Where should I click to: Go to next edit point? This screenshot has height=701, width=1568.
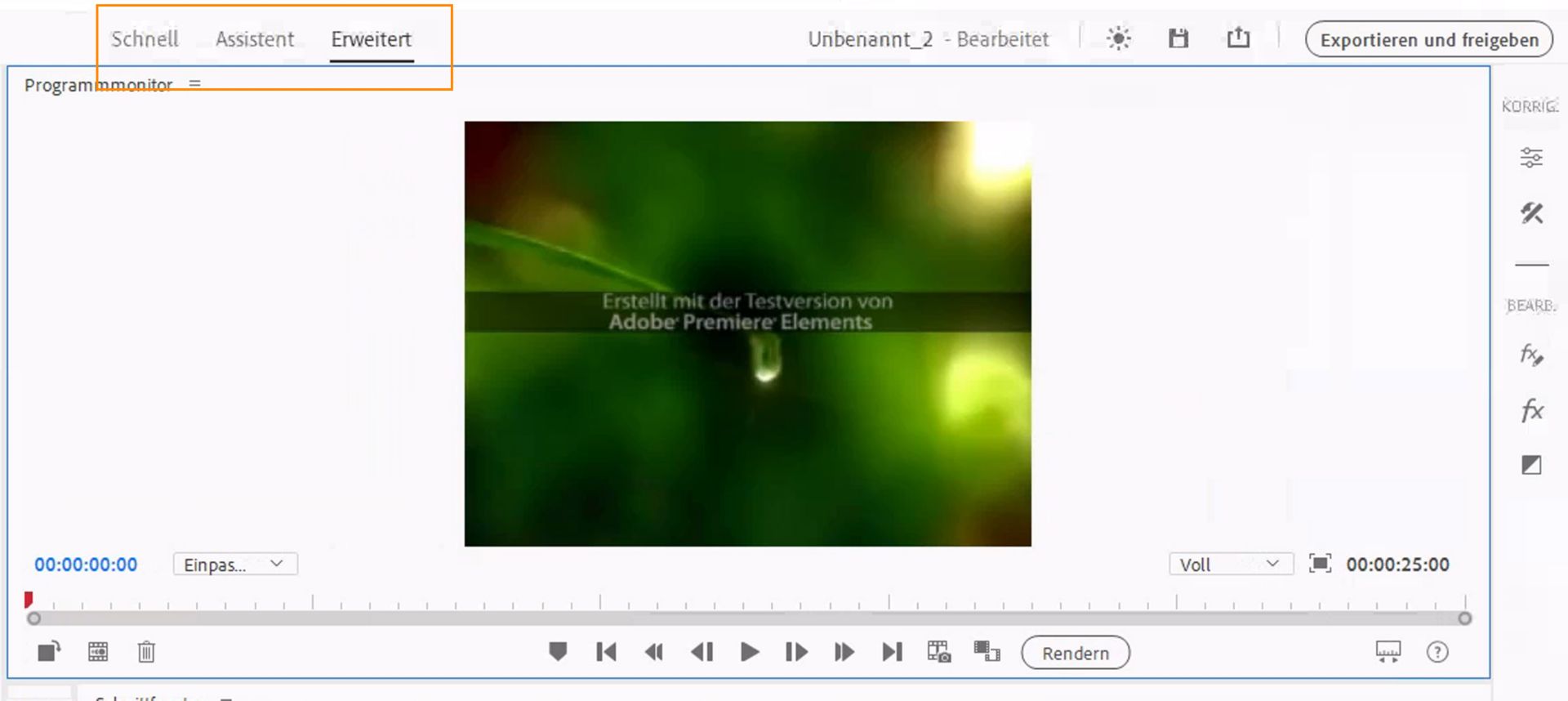[x=892, y=652]
